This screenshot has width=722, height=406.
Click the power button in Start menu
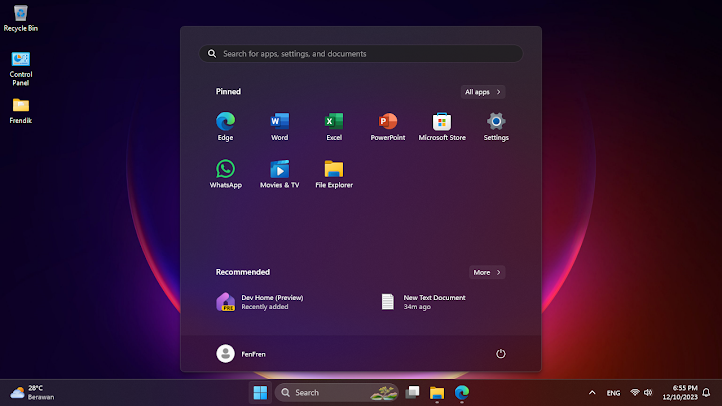(501, 354)
